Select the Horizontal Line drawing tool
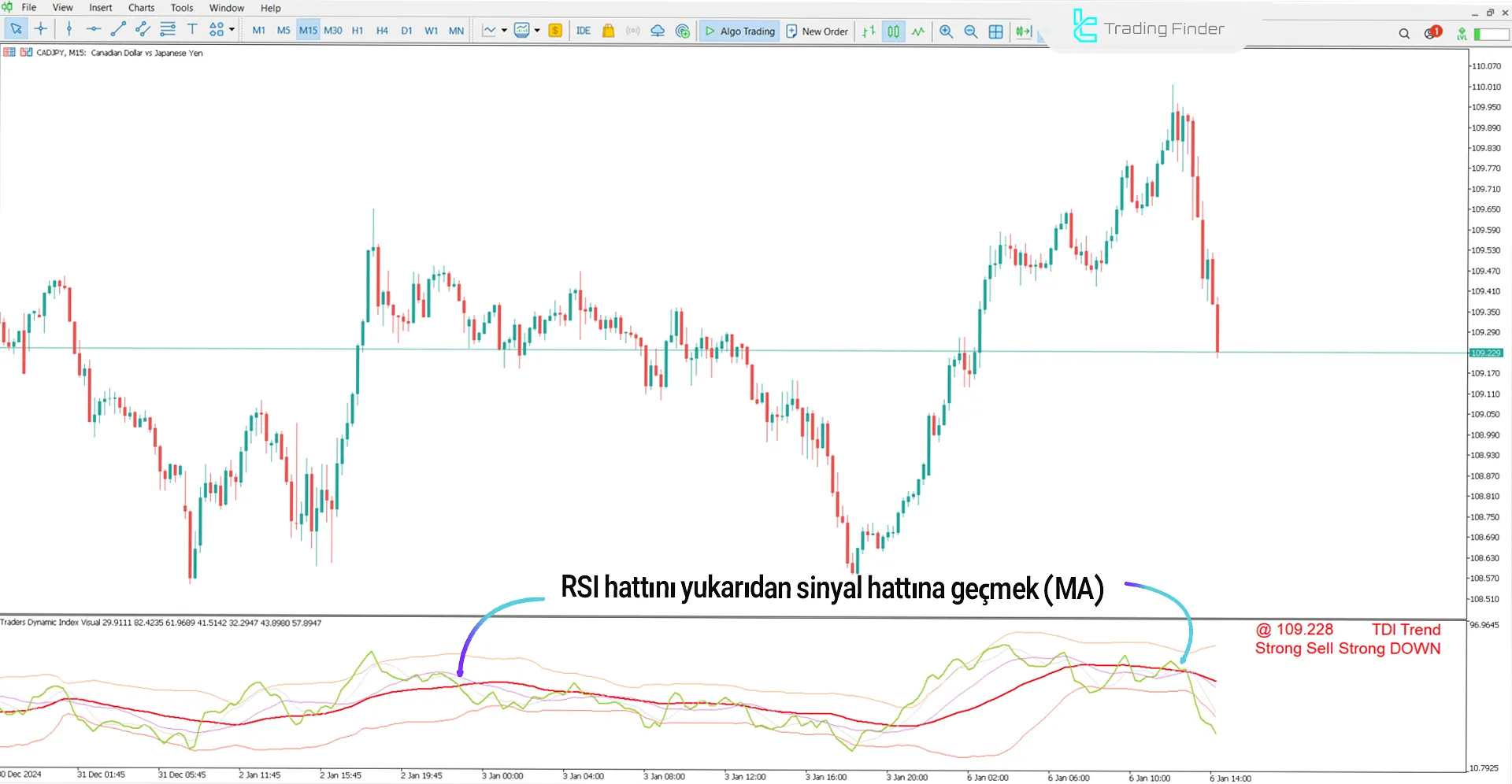This screenshot has height=784, width=1512. click(x=94, y=30)
